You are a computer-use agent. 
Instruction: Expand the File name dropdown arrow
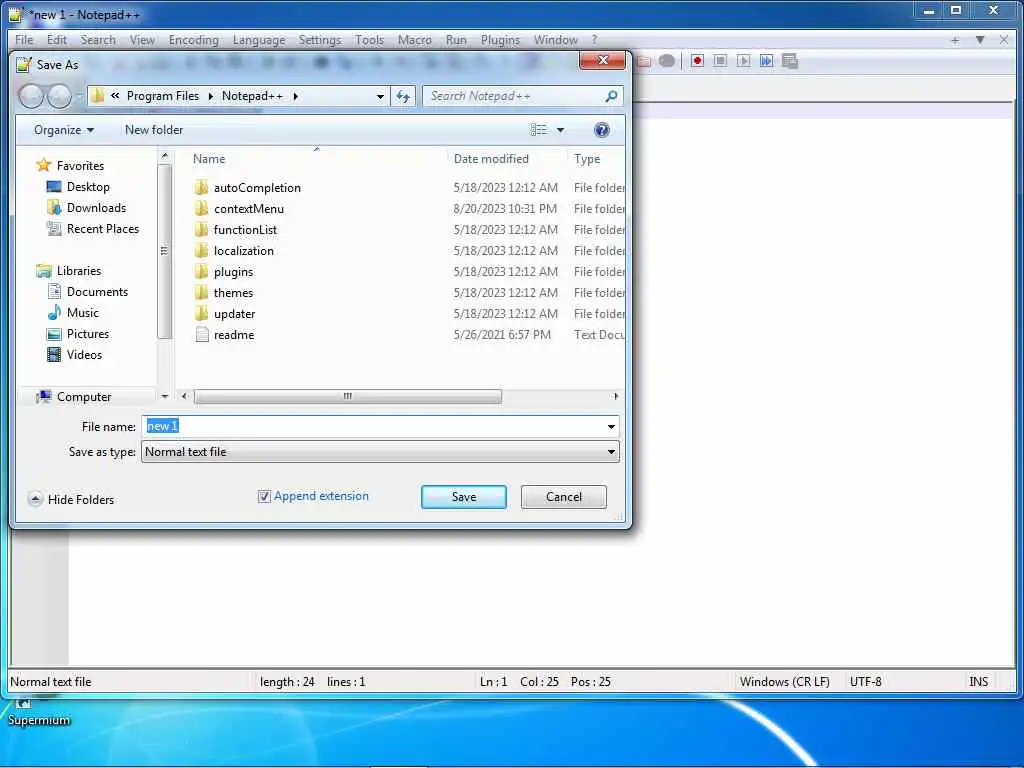pos(611,426)
